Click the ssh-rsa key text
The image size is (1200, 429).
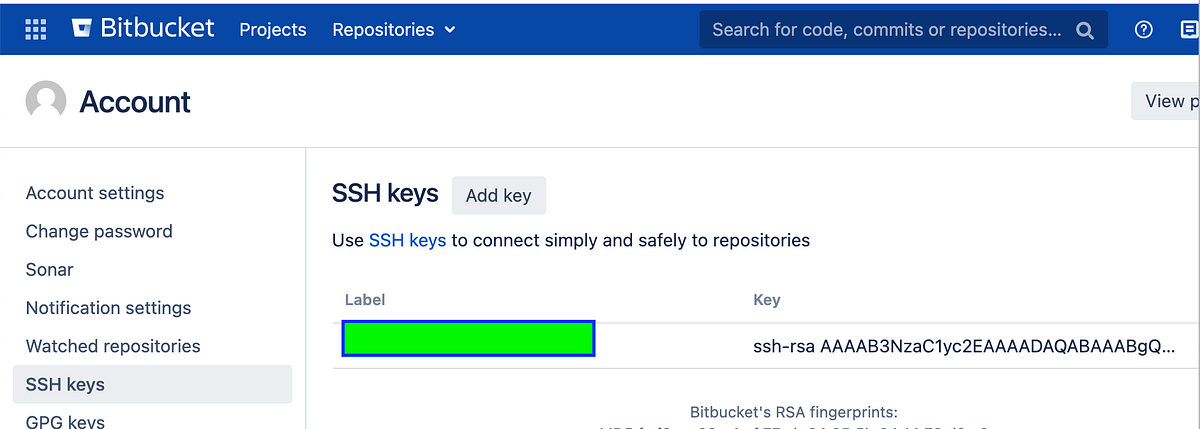coord(964,347)
